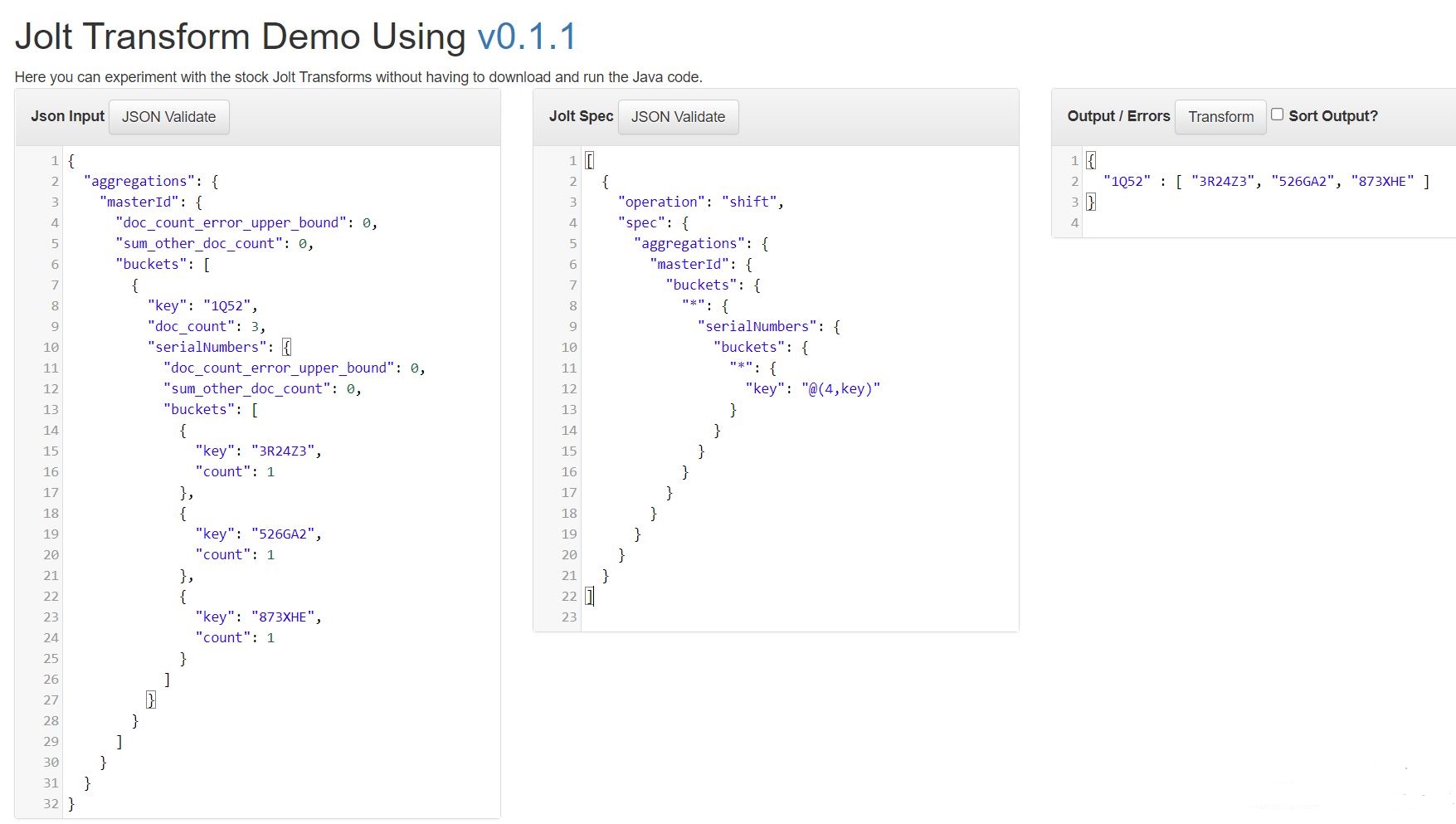Click the "masterId" line in Jolt Spec
1456x824 pixels.
701,264
